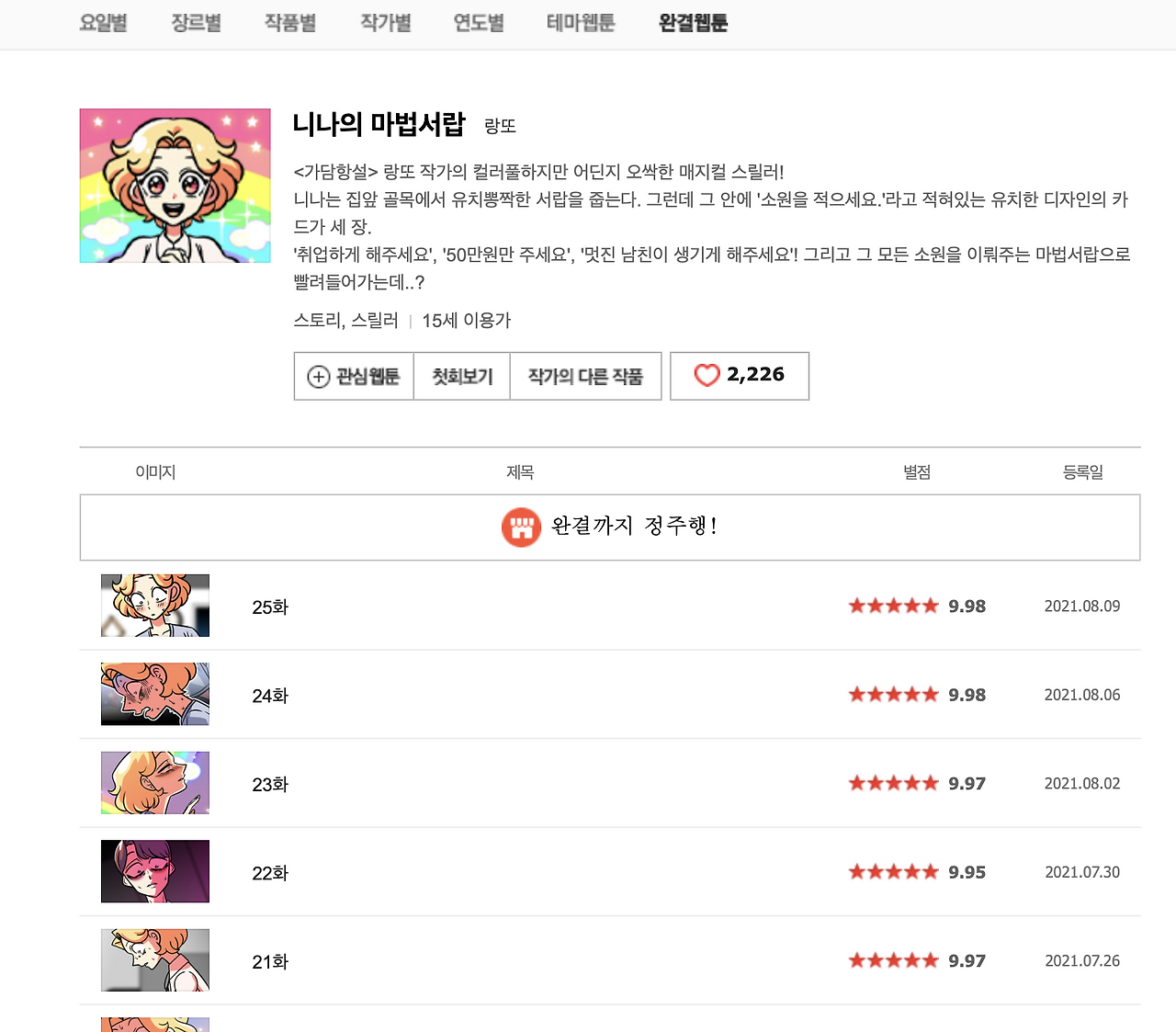The width and height of the screenshot is (1176, 1032).
Task: Open episode 25화 thumbnail
Action: [x=155, y=606]
